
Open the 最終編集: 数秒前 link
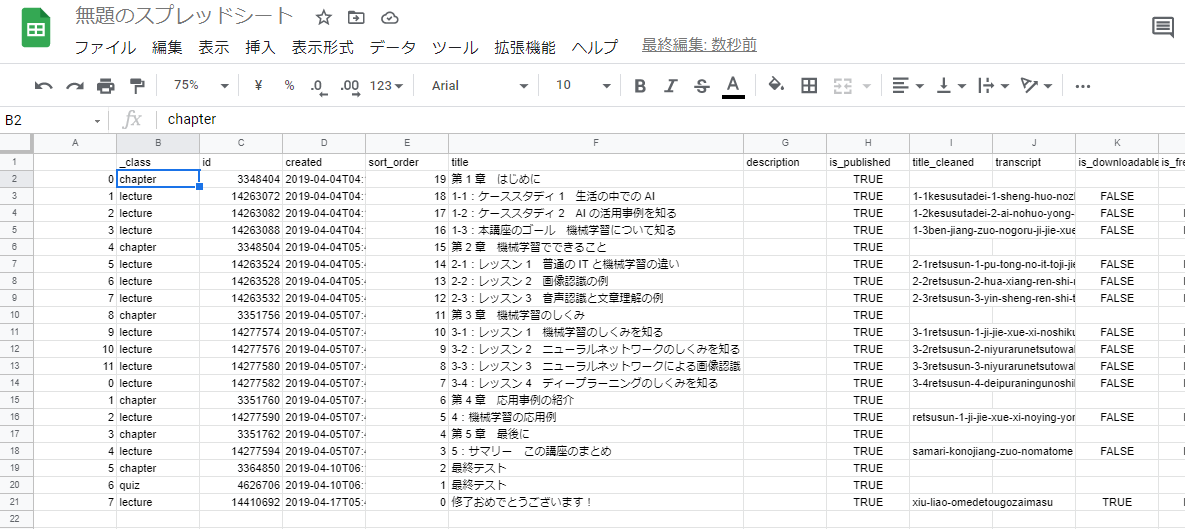[699, 45]
